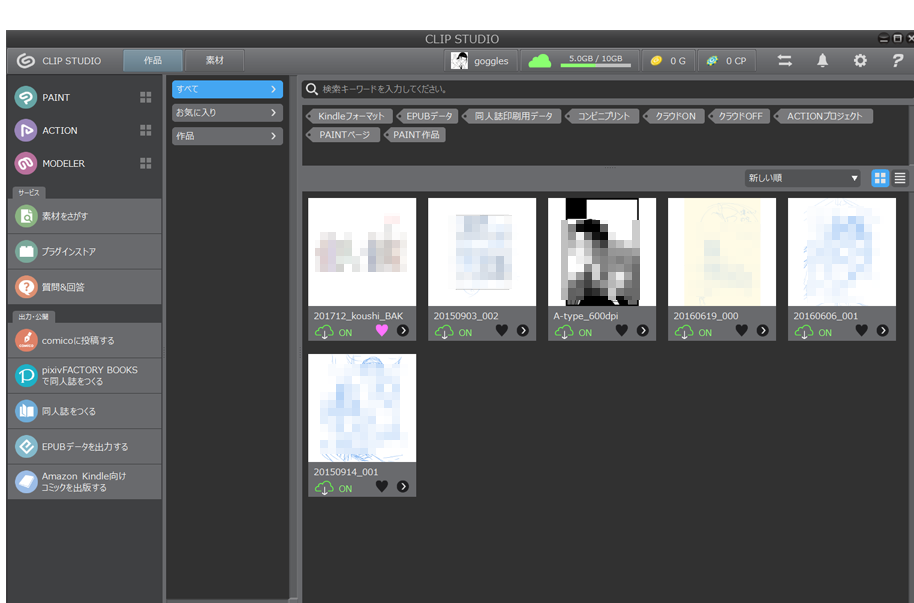
Task: Open CLIP STUDIO MODELER app
Action: coord(62,164)
